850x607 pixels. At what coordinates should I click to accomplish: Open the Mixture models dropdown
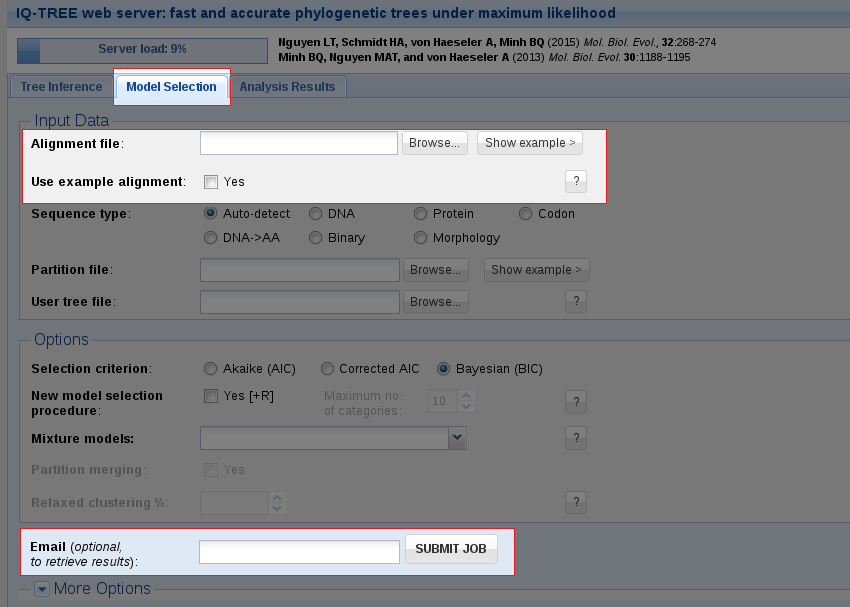pos(457,438)
